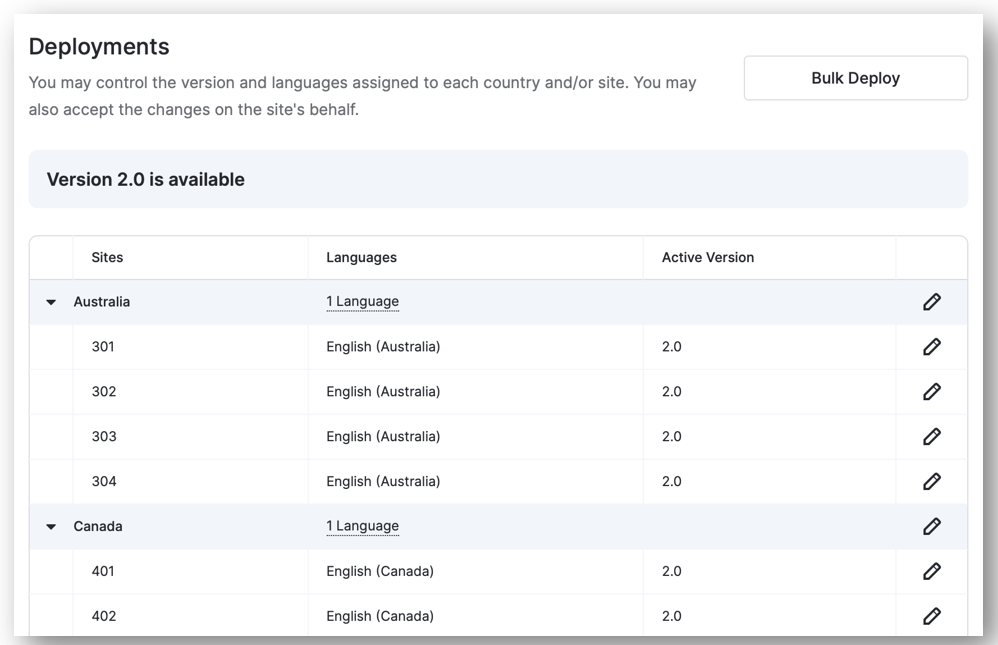The width and height of the screenshot is (998, 645).
Task: Collapse the Canada sites group
Action: coord(52,527)
